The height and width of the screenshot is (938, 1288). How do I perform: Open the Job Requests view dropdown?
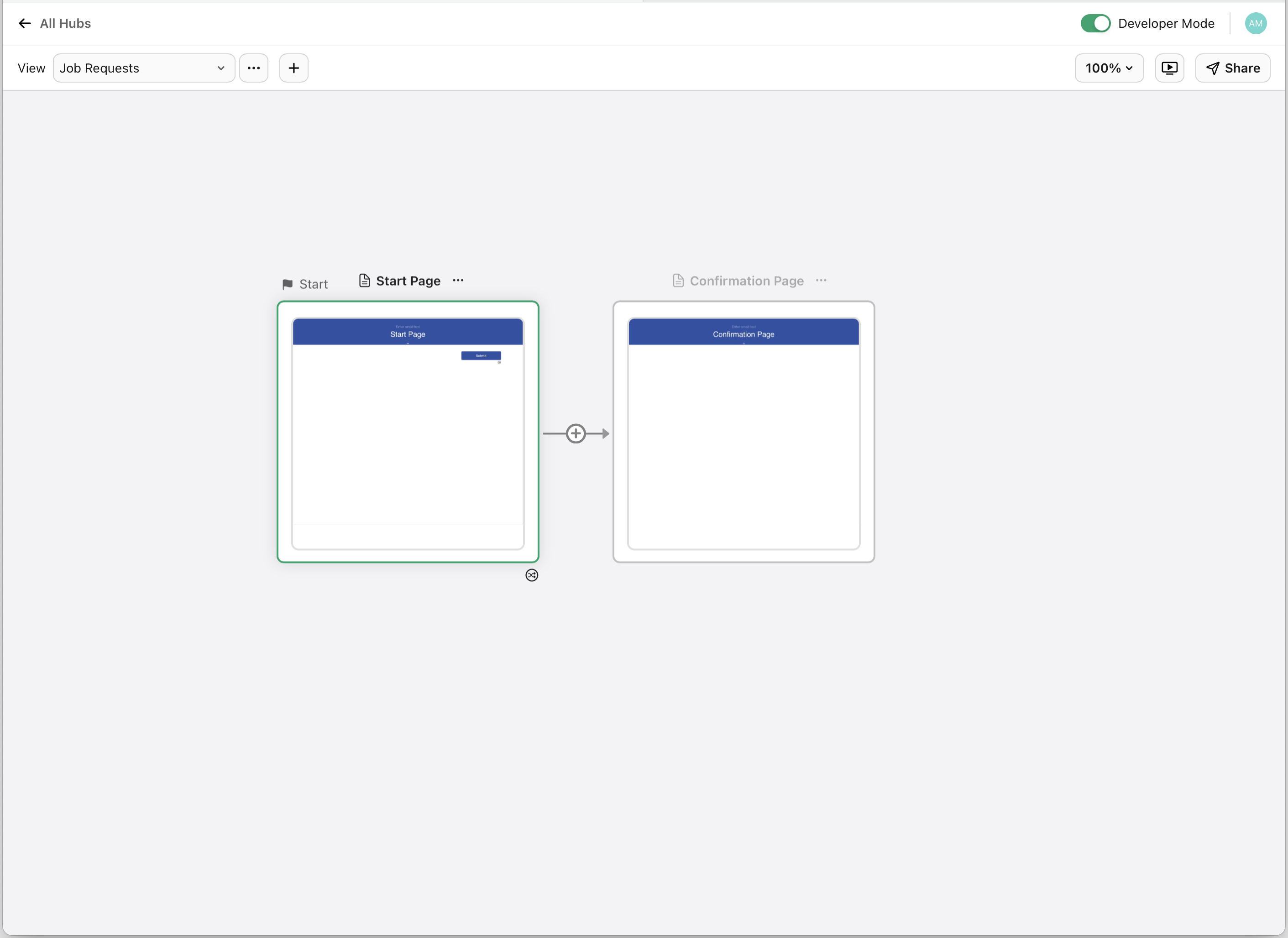(143, 68)
